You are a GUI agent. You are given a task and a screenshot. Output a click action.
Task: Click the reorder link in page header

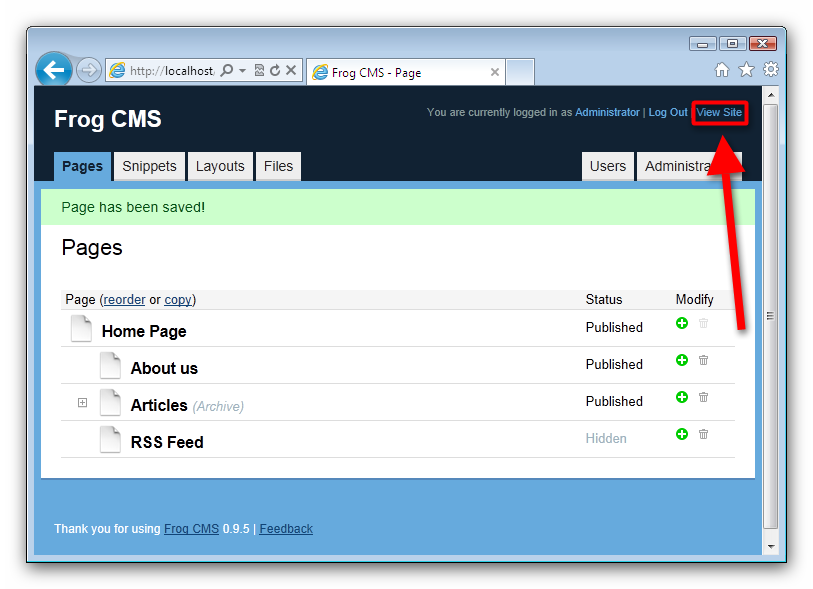124,300
